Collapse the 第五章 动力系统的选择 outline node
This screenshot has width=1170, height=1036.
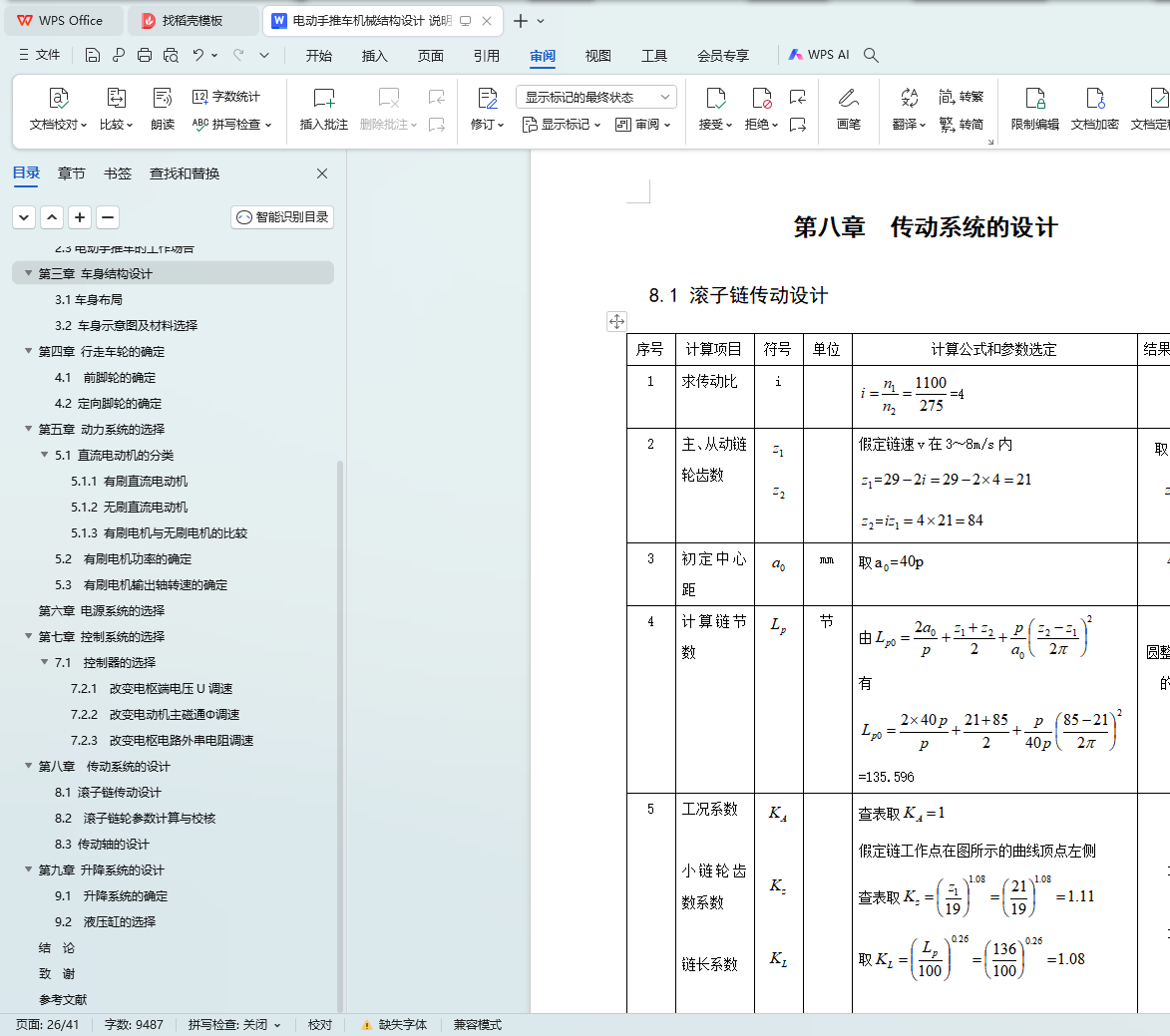click(28, 429)
